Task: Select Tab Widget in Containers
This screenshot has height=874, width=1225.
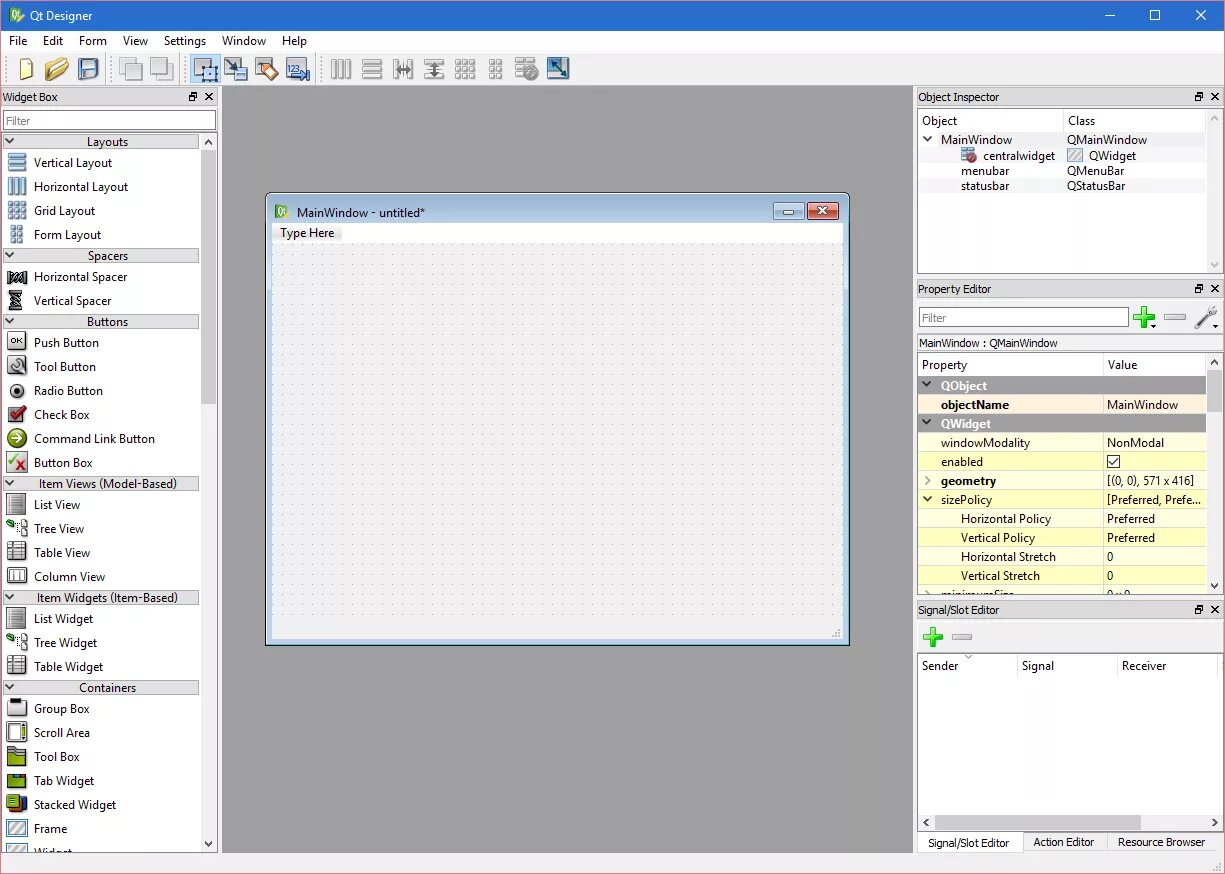Action: pyautogui.click(x=64, y=780)
